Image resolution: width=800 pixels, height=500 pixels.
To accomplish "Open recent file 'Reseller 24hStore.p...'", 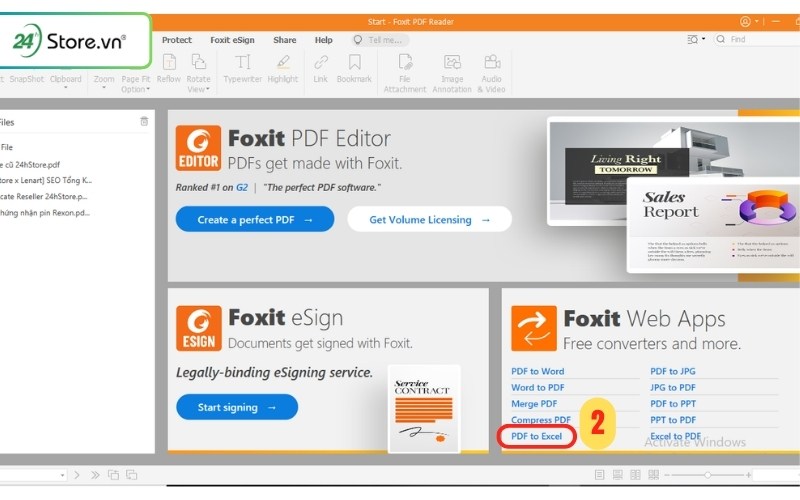I will tap(43, 196).
